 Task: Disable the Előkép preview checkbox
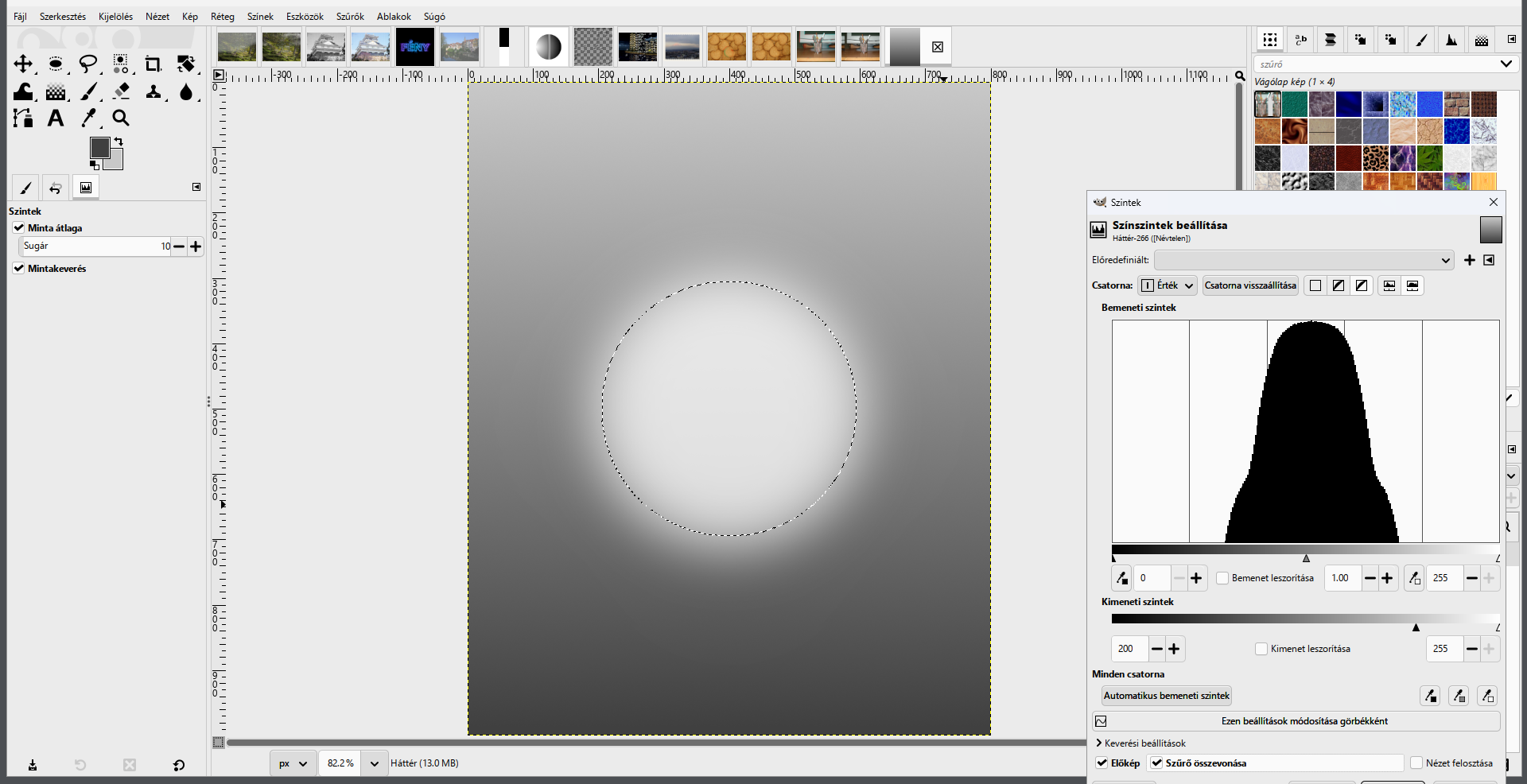pos(1102,763)
